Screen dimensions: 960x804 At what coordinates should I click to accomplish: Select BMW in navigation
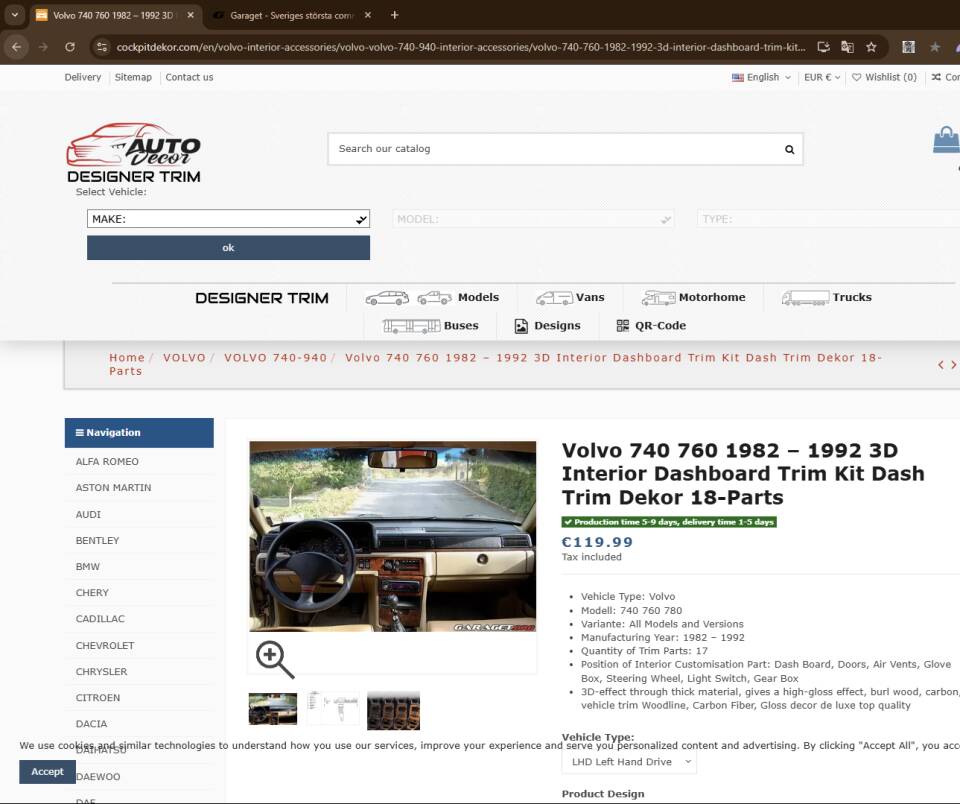click(88, 567)
